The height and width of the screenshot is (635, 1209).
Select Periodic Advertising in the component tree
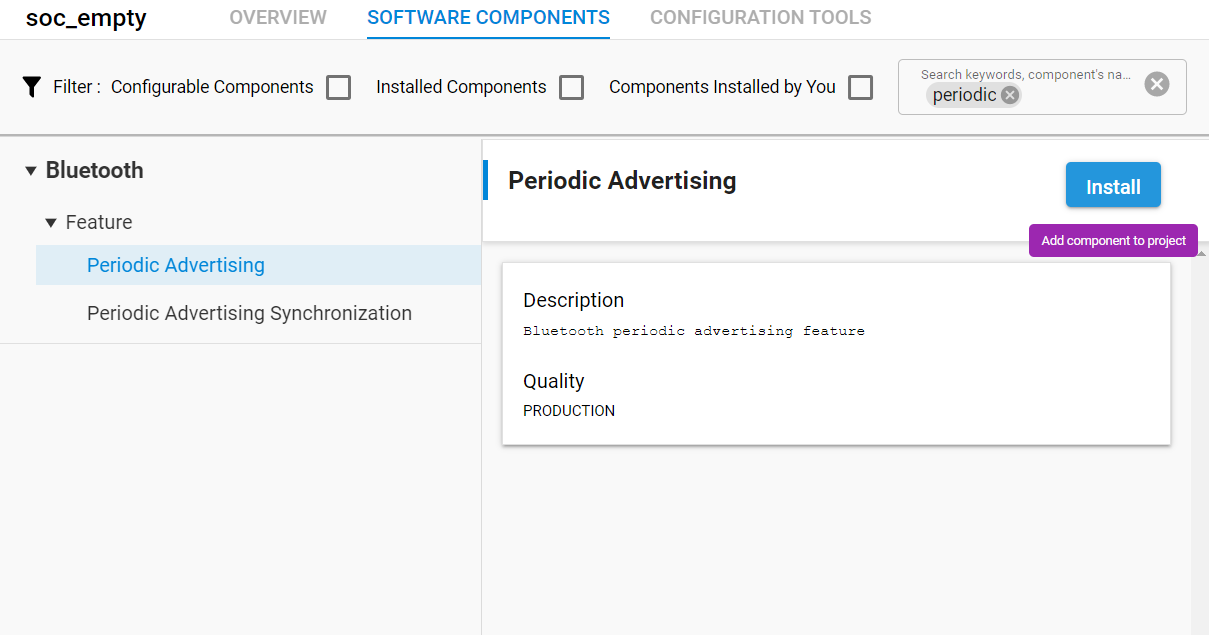click(175, 264)
